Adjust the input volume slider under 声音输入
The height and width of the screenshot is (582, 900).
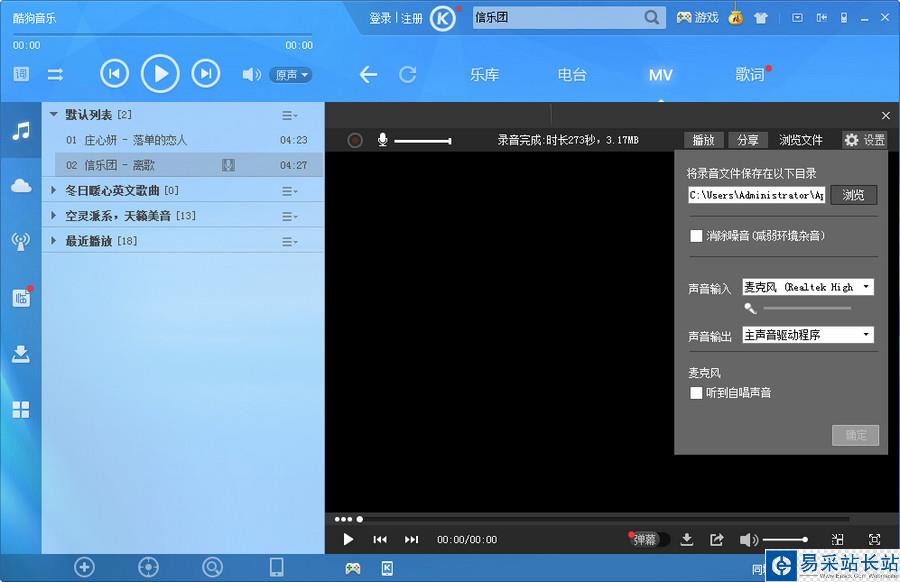pos(806,308)
